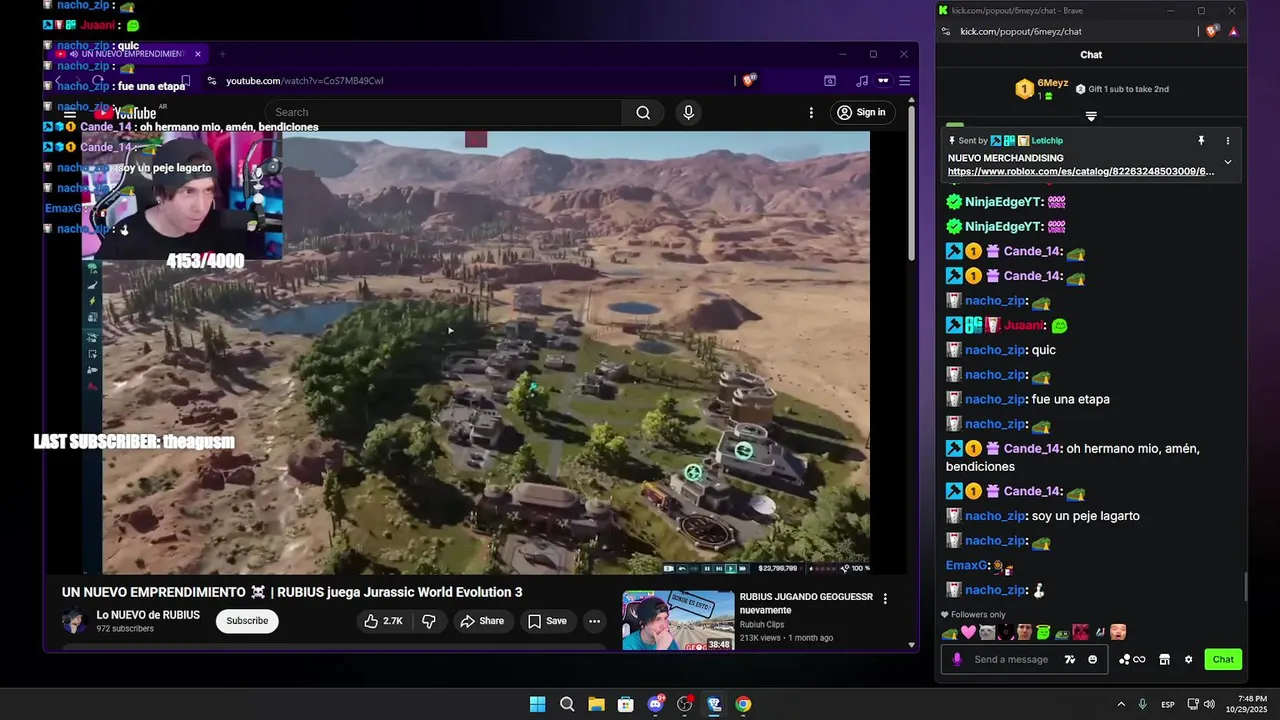Click the YouTube search magnifier button
The image size is (1280, 720).
(x=643, y=113)
